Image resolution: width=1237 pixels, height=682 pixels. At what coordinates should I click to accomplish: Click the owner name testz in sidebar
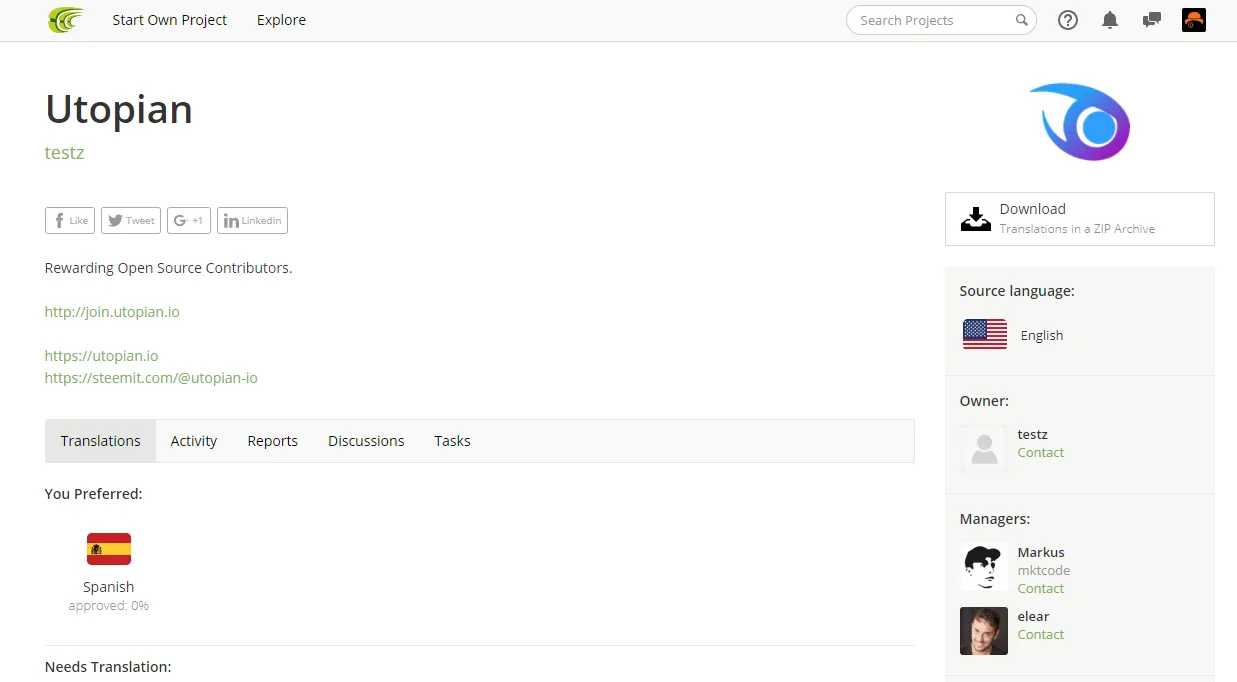(1033, 435)
